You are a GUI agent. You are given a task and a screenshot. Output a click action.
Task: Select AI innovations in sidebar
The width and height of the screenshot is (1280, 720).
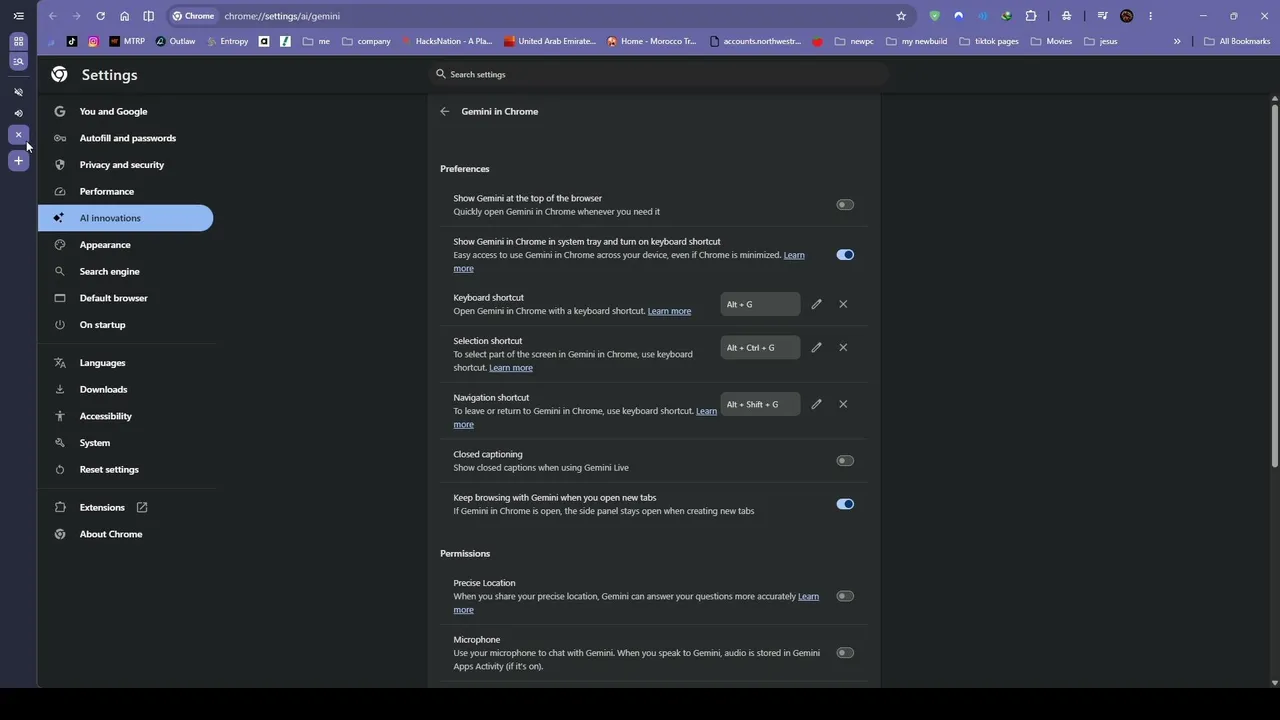click(x=125, y=218)
